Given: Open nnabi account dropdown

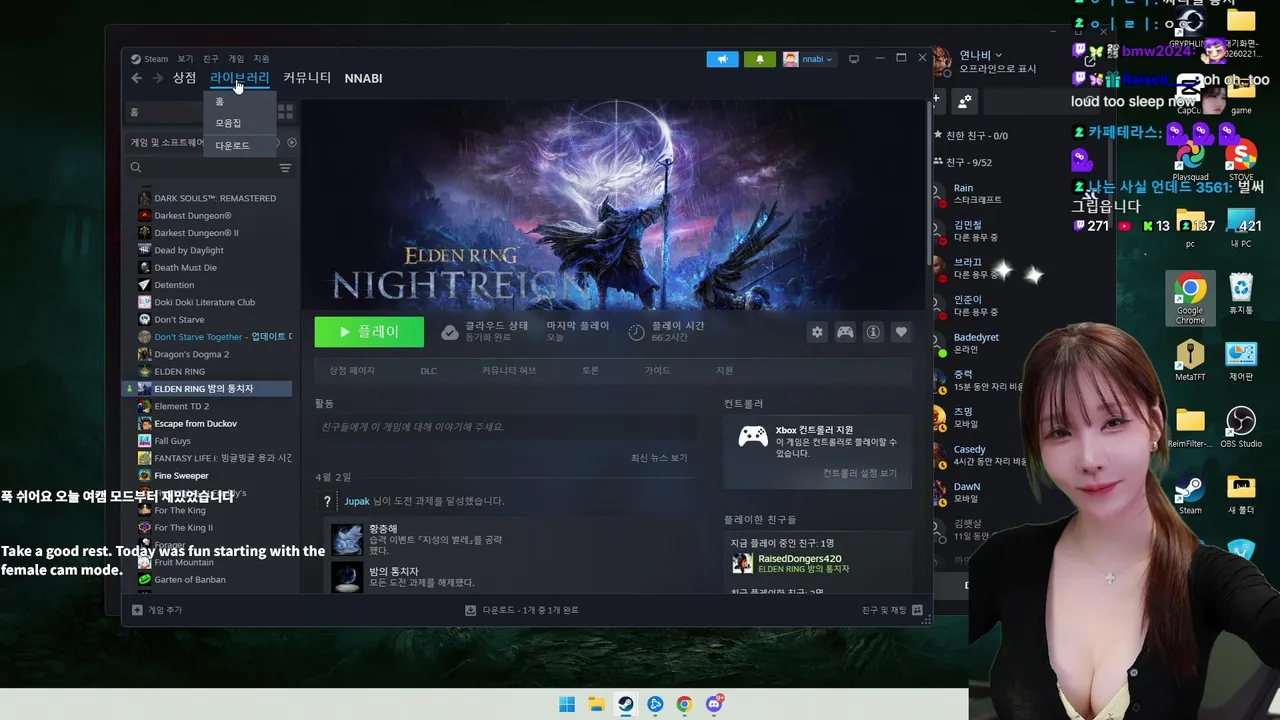Looking at the screenshot, I should [808, 59].
